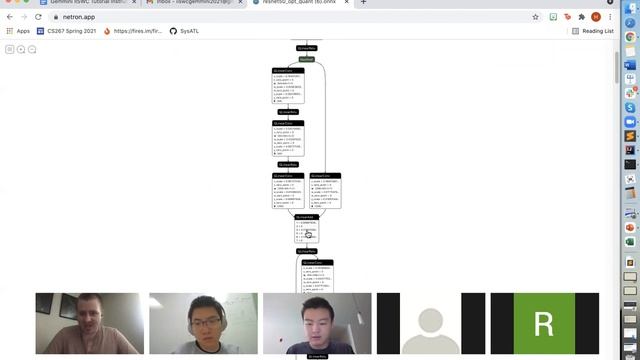This screenshot has width=640, height=360.
Task: Click the red extension icon beside the puzzle piece
Action: [567, 17]
